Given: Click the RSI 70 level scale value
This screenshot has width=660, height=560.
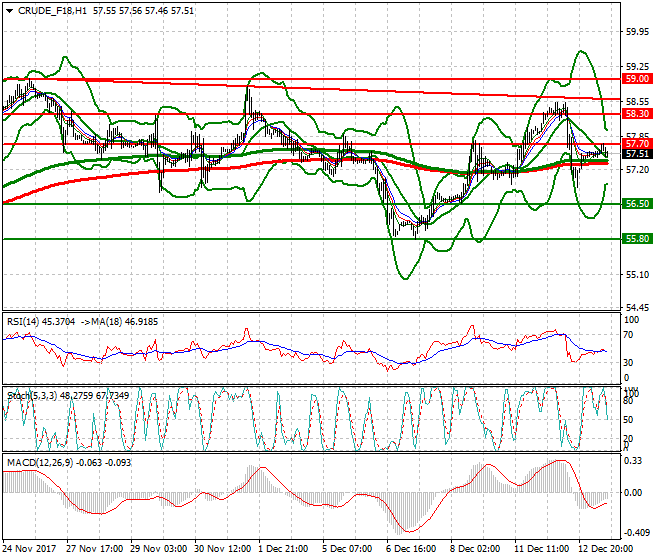Looking at the screenshot, I should (628, 335).
